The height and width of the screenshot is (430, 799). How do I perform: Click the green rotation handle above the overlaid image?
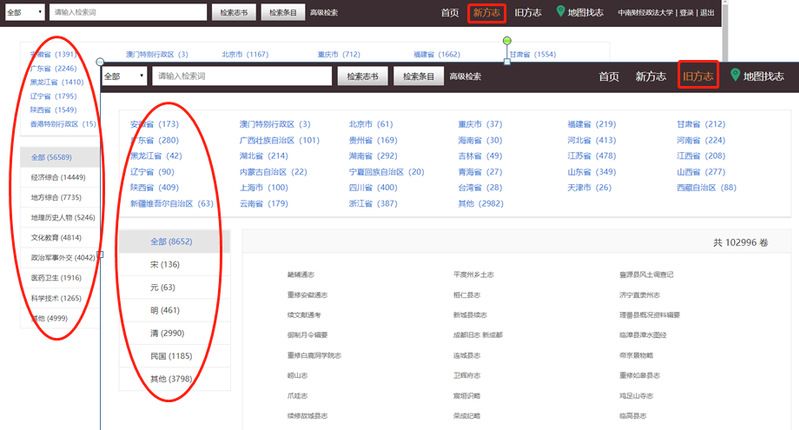pos(507,41)
